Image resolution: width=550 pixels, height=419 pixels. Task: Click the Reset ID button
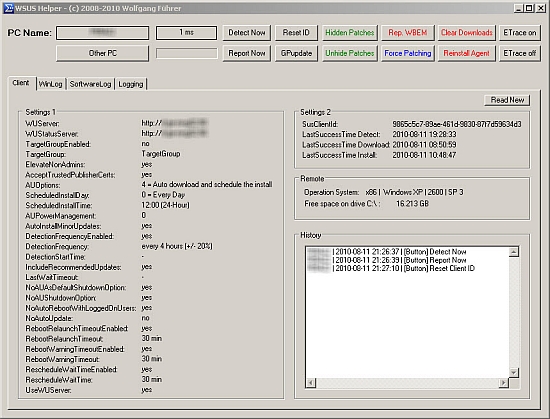tap(296, 33)
